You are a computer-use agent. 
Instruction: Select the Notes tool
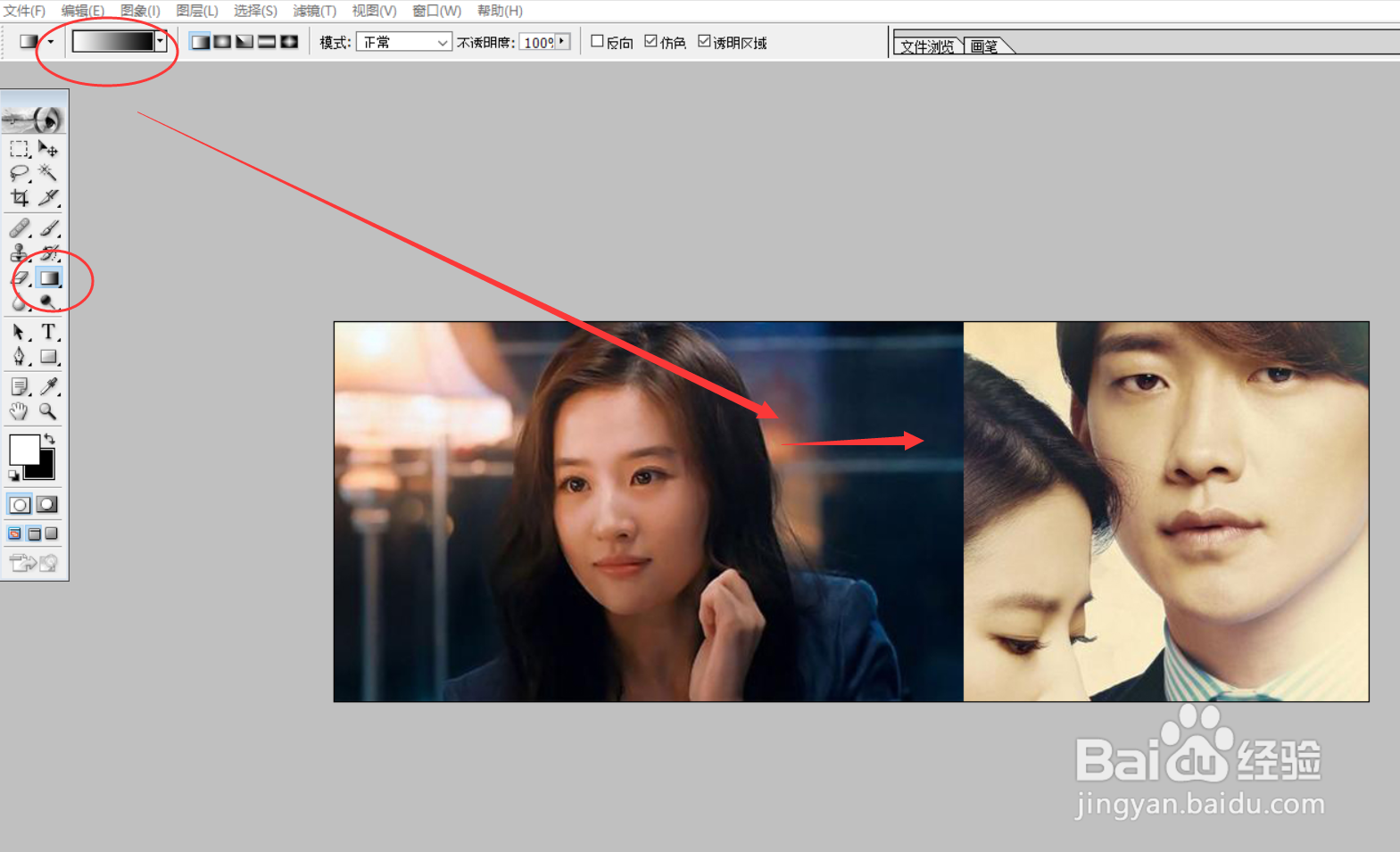tap(20, 386)
